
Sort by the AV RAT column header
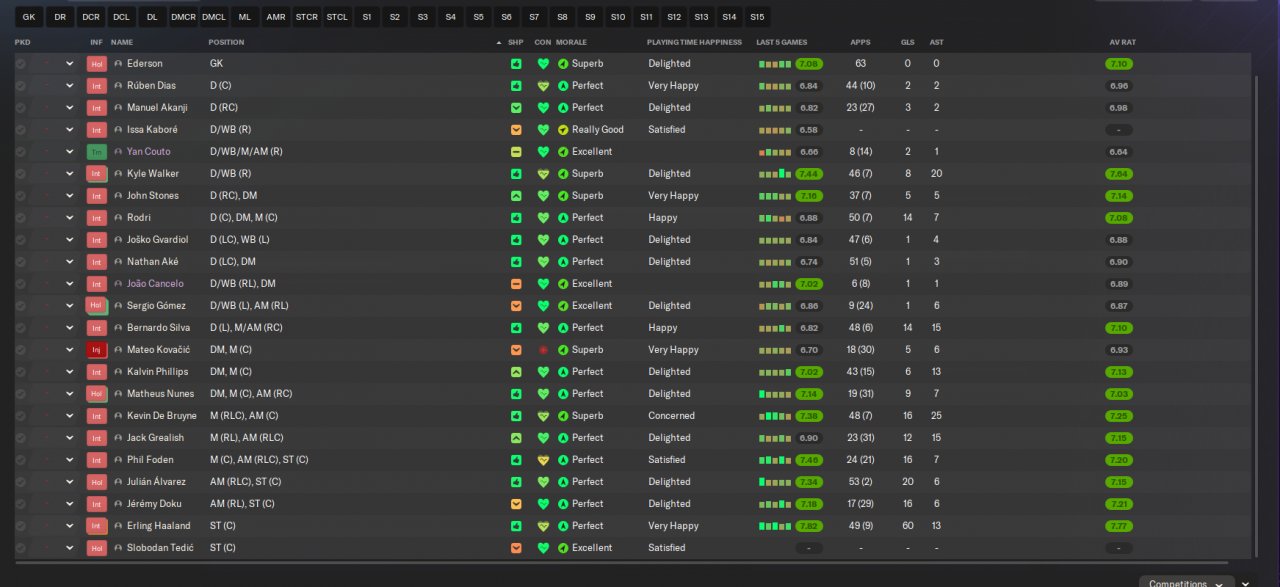click(1123, 42)
